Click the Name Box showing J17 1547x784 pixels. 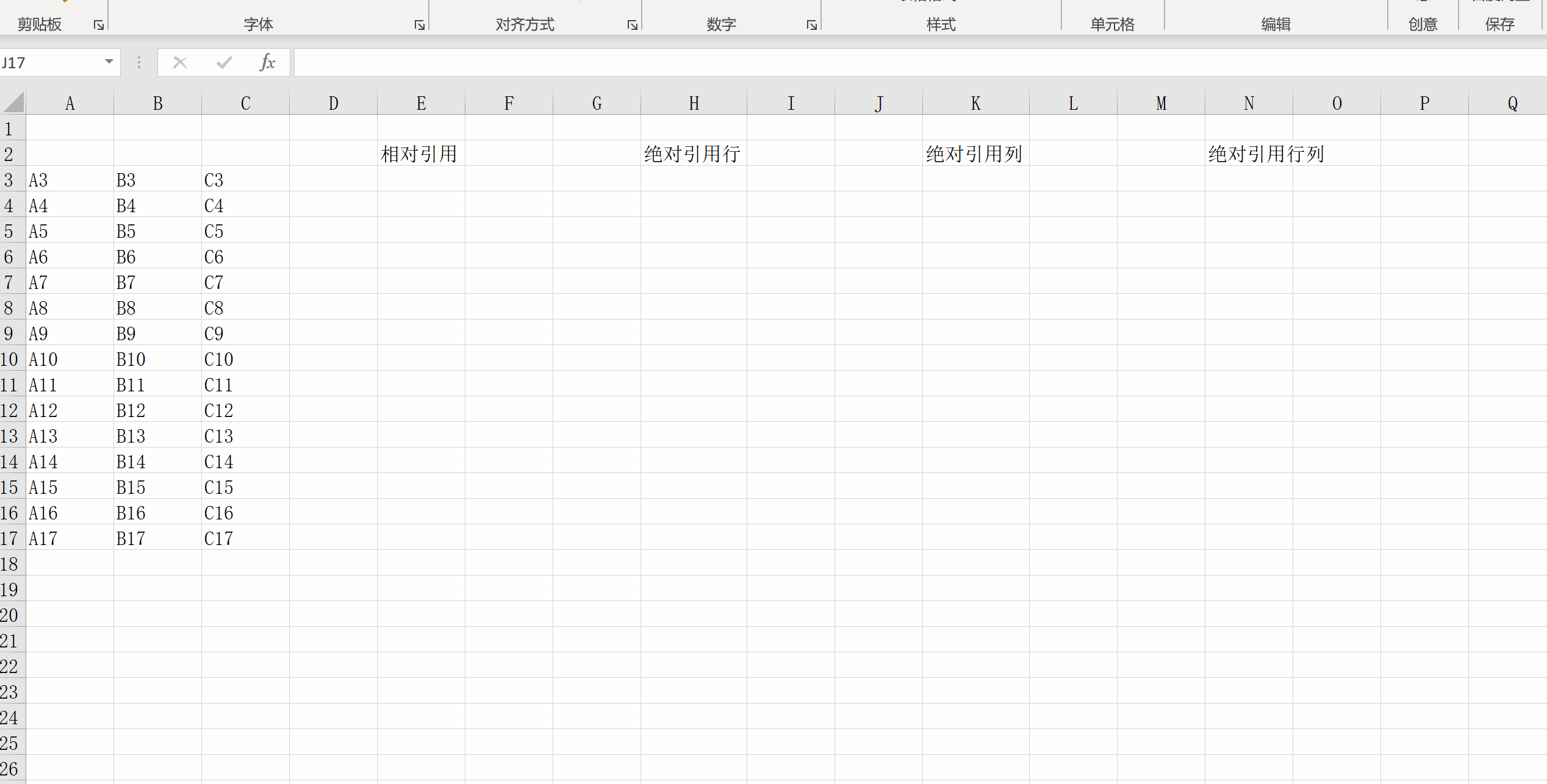51,62
